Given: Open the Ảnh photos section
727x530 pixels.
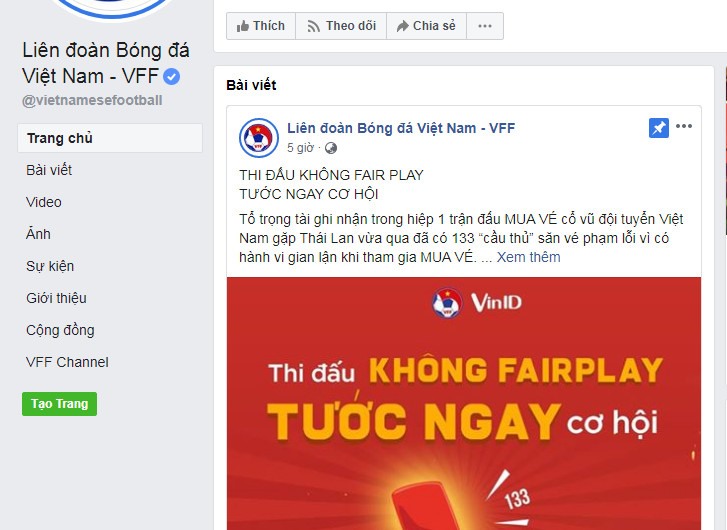Looking at the screenshot, I should pos(38,234).
